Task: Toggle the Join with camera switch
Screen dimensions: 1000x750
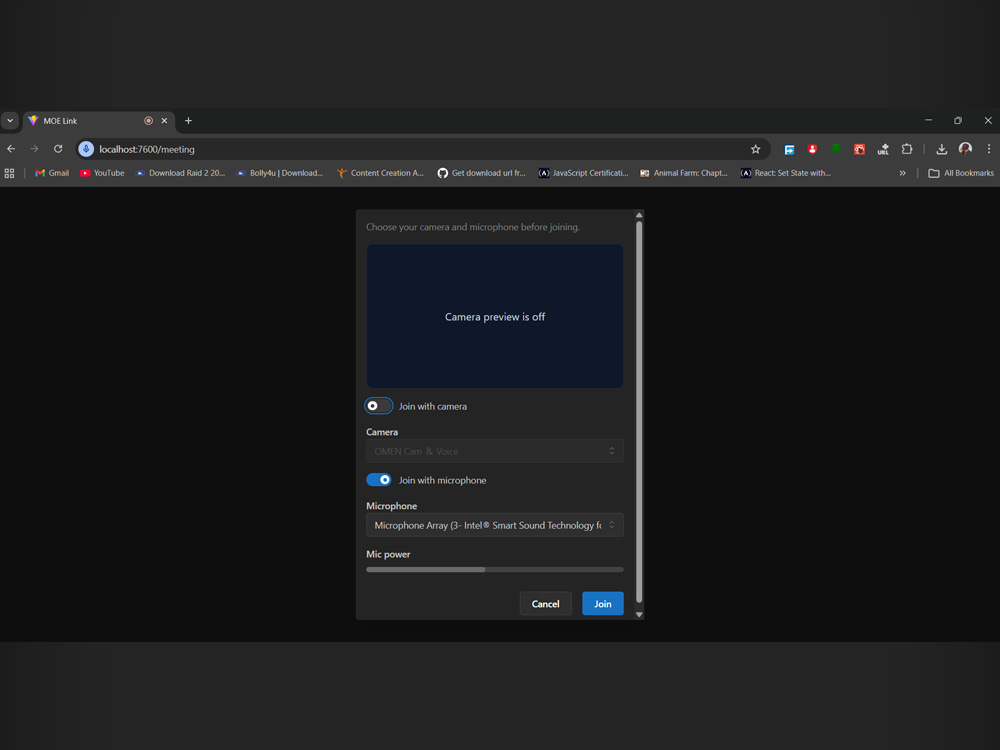Action: [378, 406]
